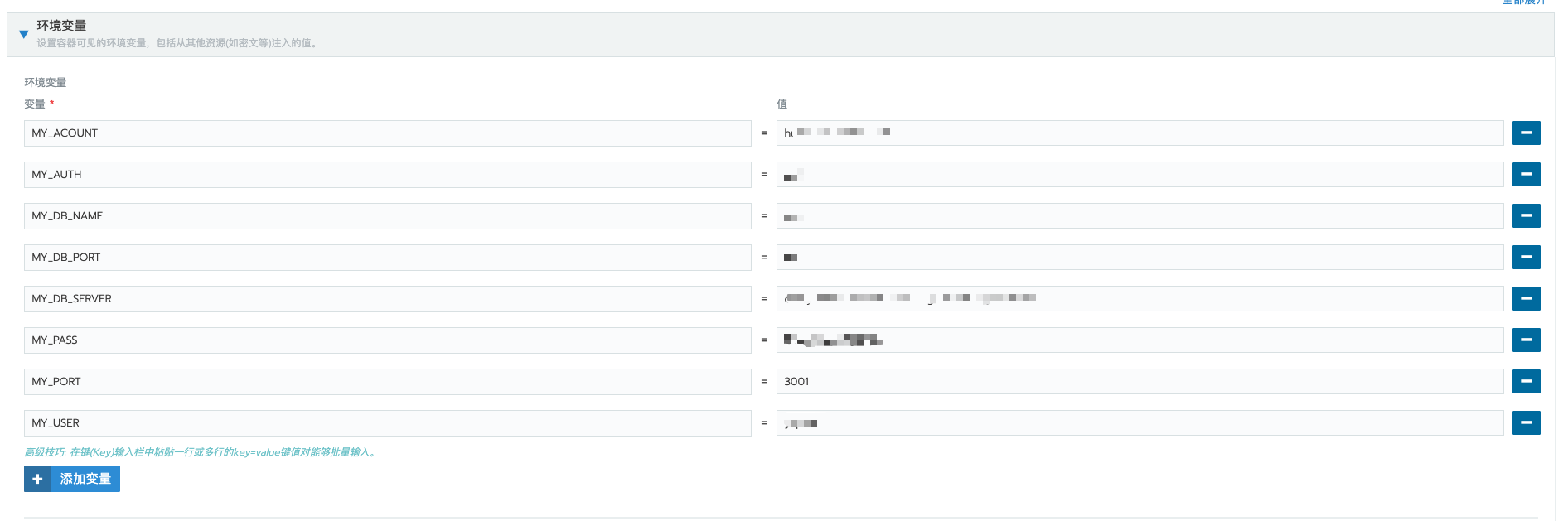Delete the MY_DB_PORT variable row
Image resolution: width=1568 pixels, height=521 pixels.
click(x=1526, y=257)
